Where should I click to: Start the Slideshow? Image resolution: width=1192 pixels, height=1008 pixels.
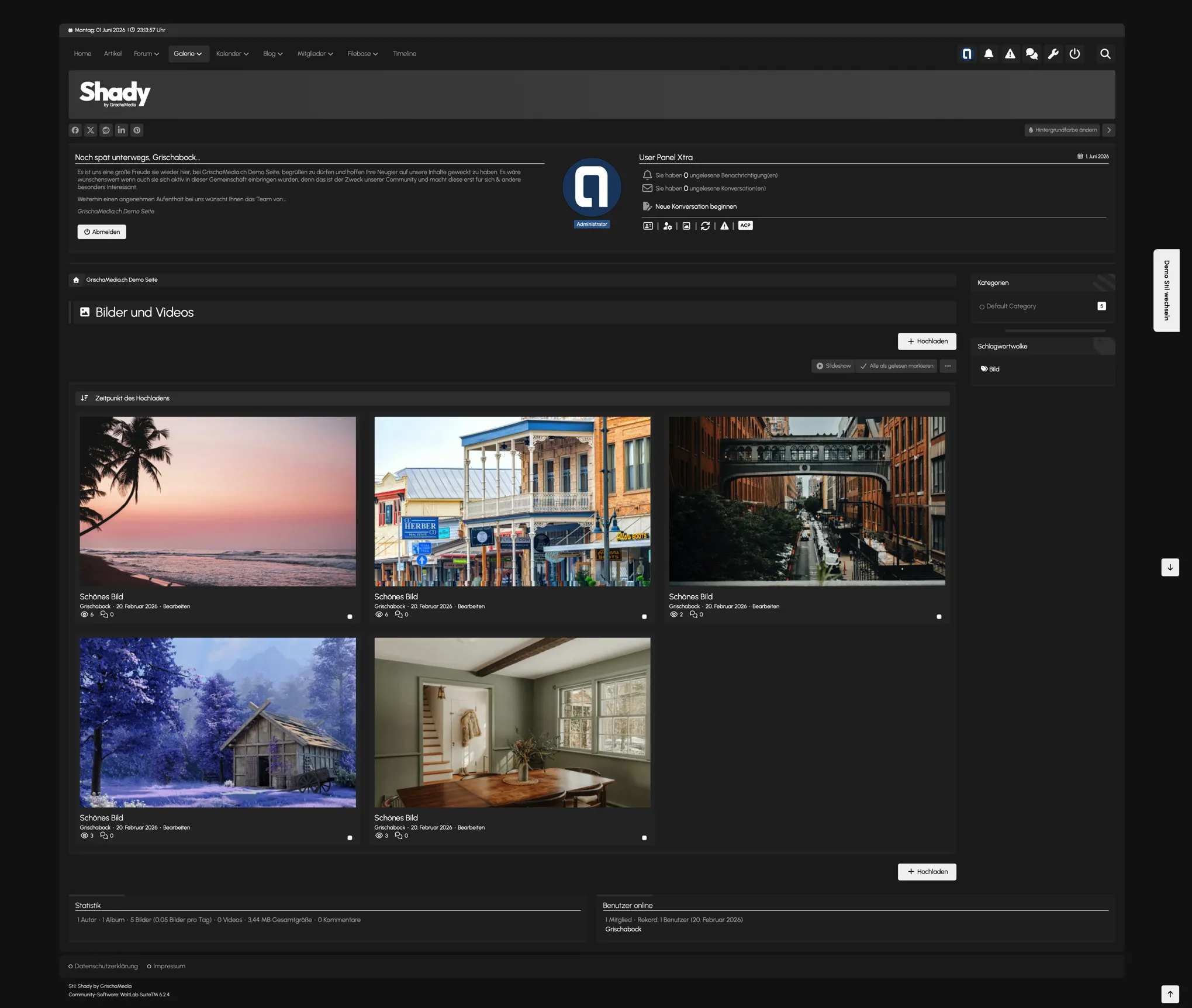(x=833, y=366)
